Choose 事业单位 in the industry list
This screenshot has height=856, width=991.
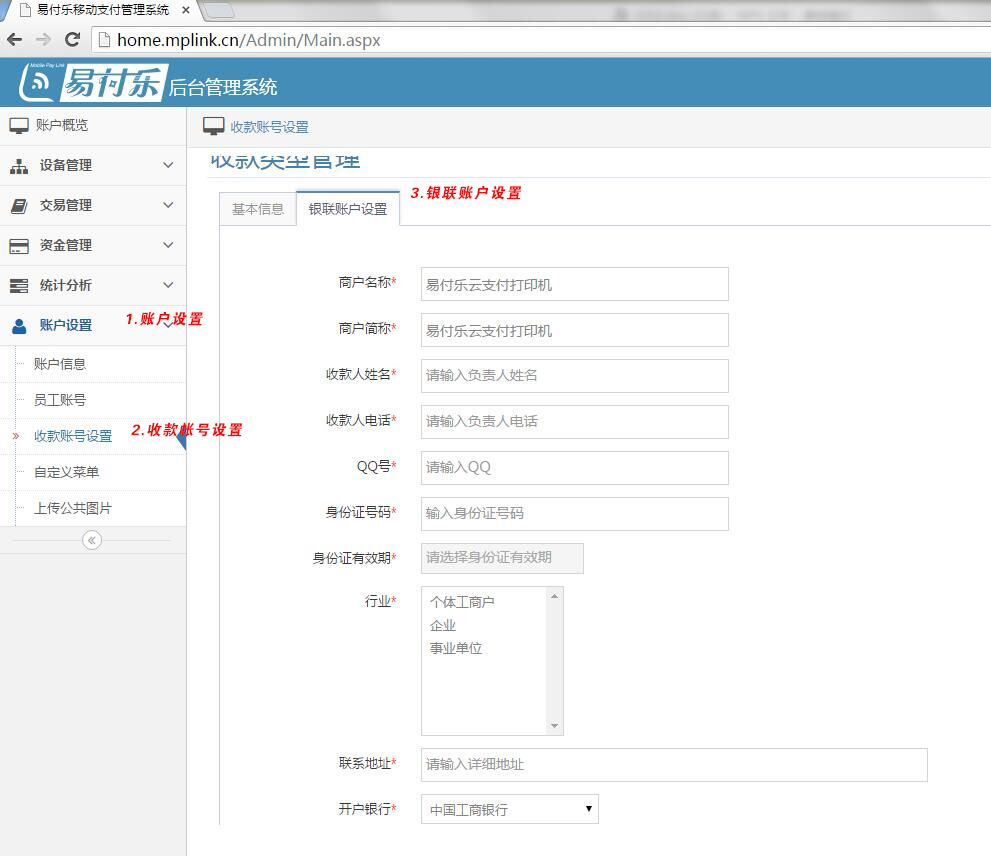pyautogui.click(x=456, y=648)
